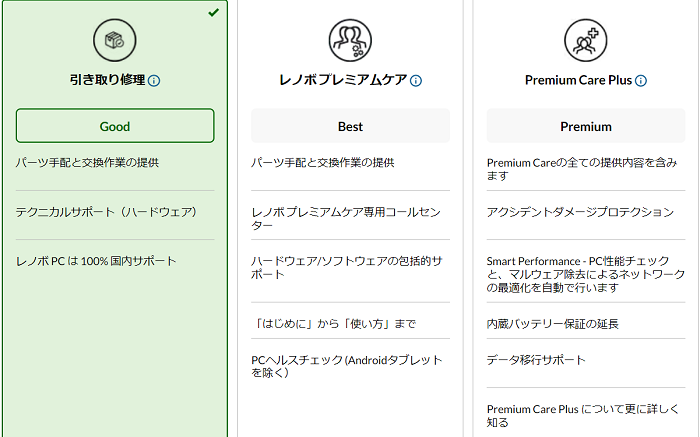Click アクシデントダメージプロテクション feature text
This screenshot has height=437, width=700.
tap(580, 212)
